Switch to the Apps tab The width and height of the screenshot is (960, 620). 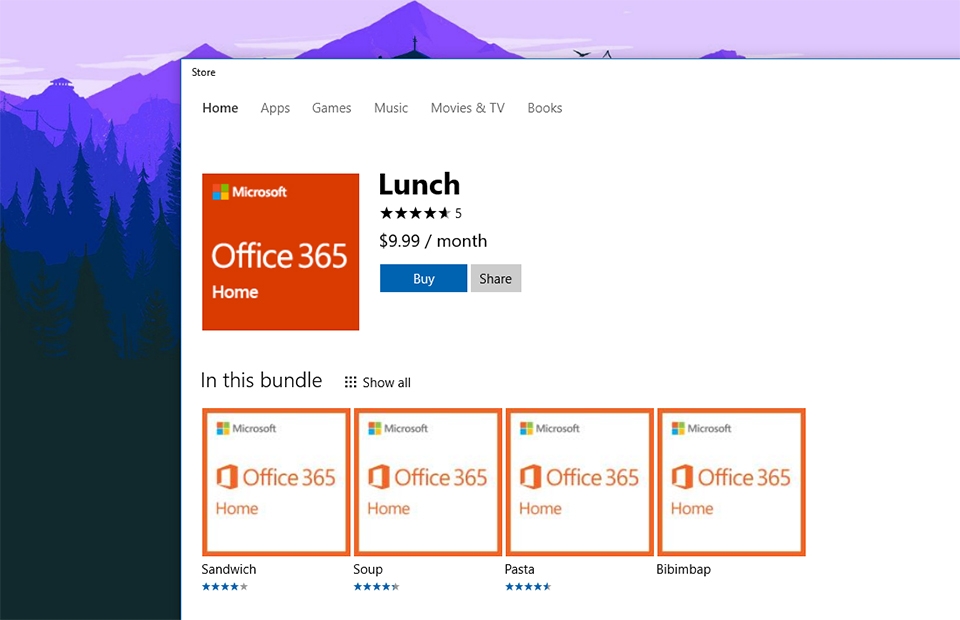point(275,107)
